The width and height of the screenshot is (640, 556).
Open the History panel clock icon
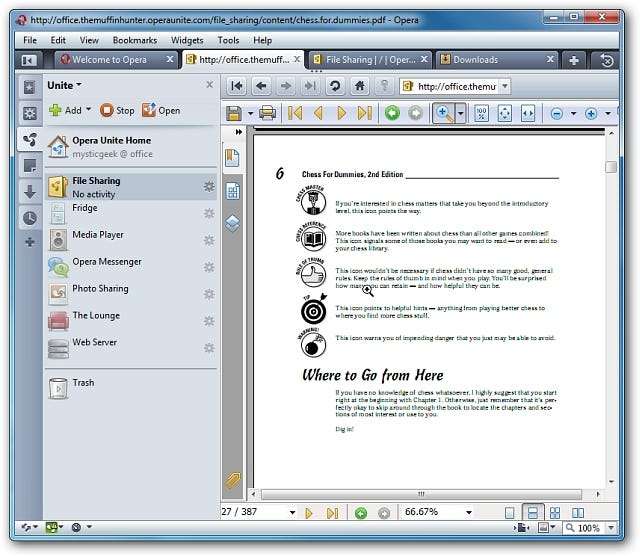29,217
